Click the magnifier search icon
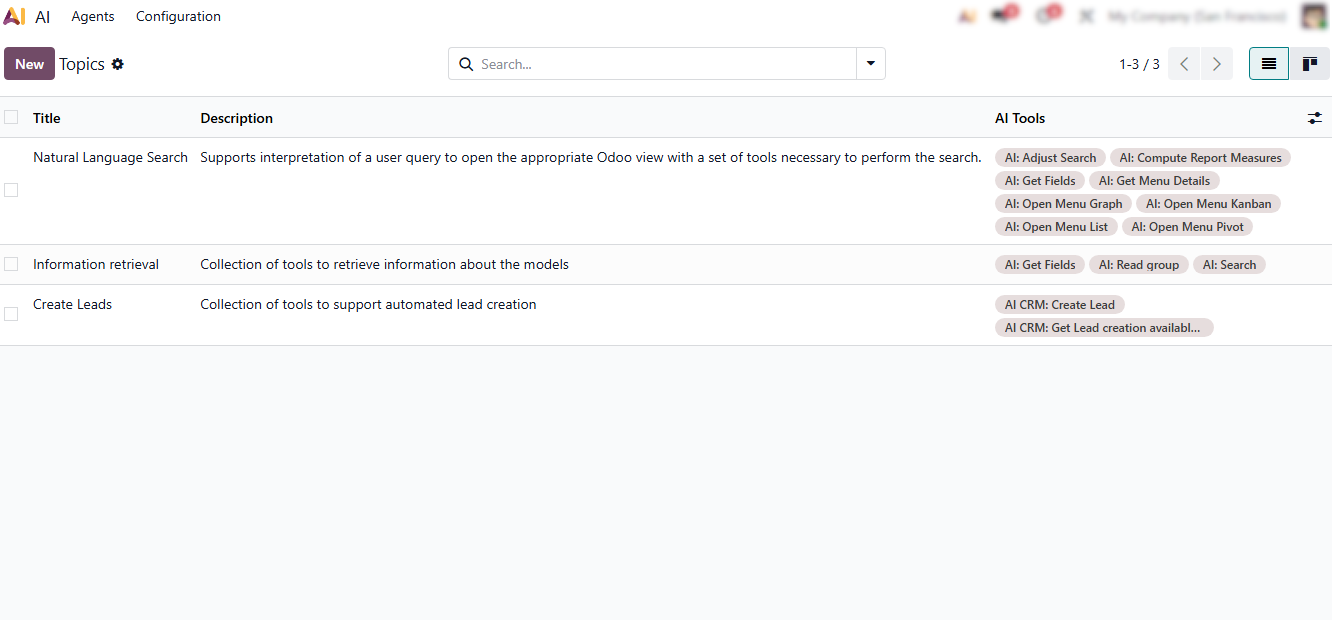Viewport: 1332px width, 620px height. (466, 64)
